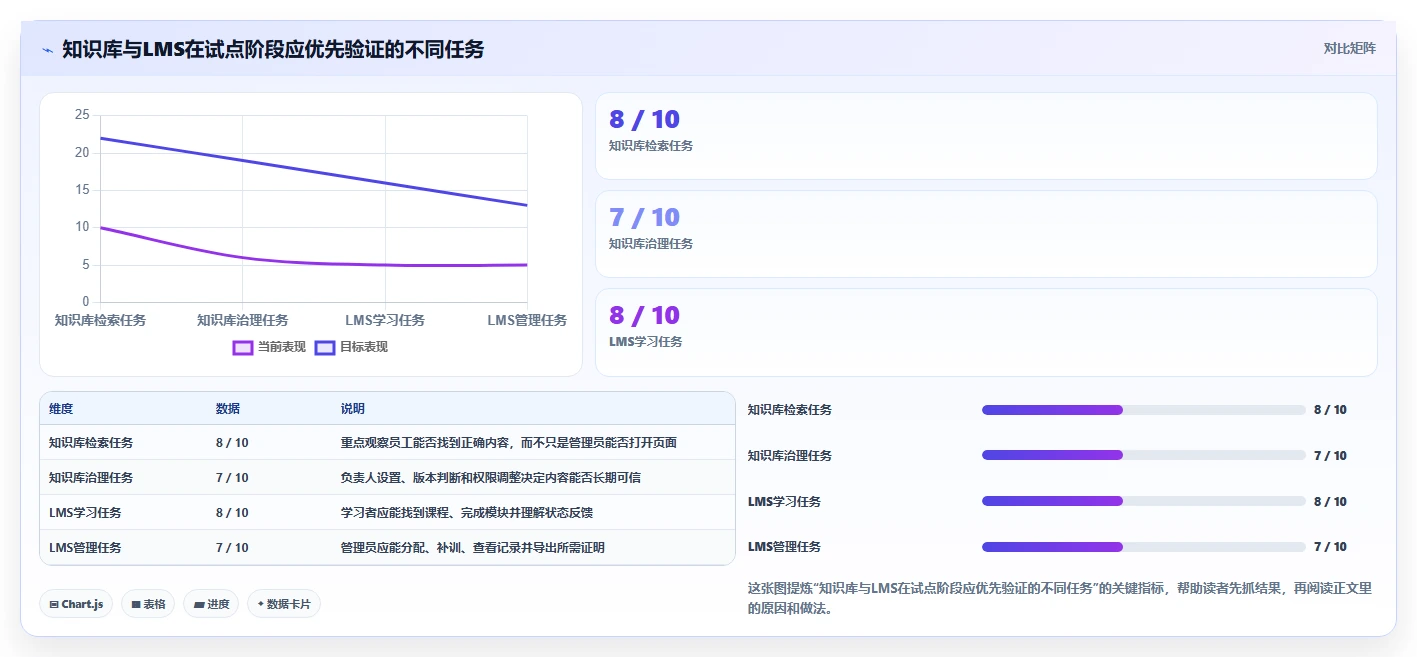Image resolution: width=1417 pixels, height=657 pixels.
Task: Click the 数据卡片 tag chip
Action: [284, 604]
